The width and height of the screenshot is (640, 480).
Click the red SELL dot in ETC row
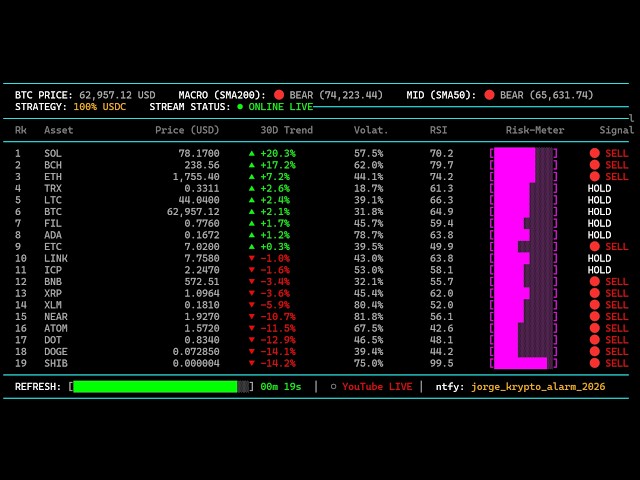(595, 247)
